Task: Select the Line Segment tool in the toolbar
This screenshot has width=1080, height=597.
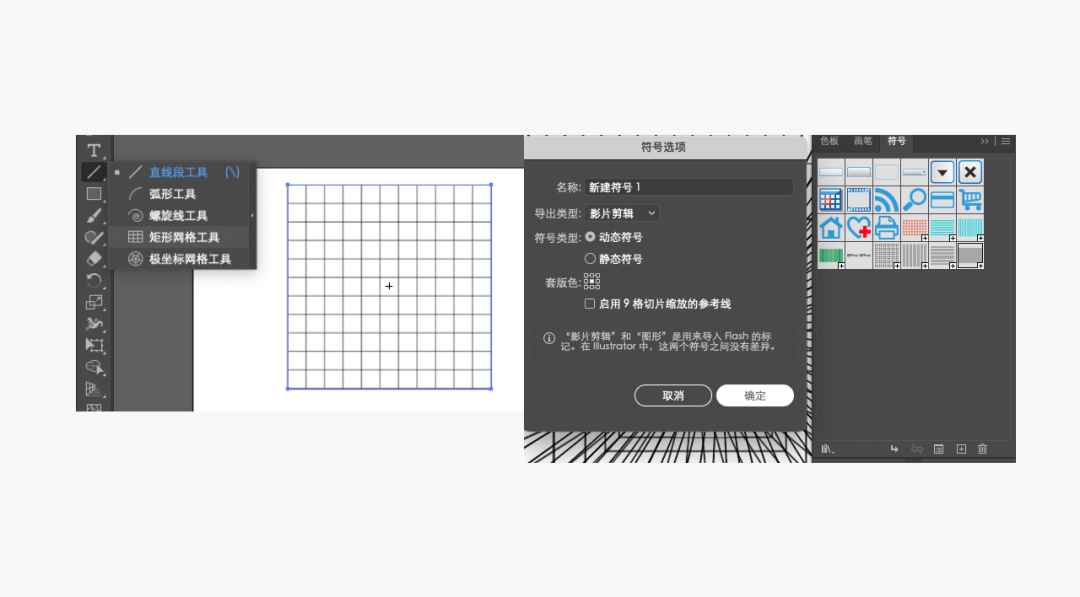Action: tap(94, 172)
